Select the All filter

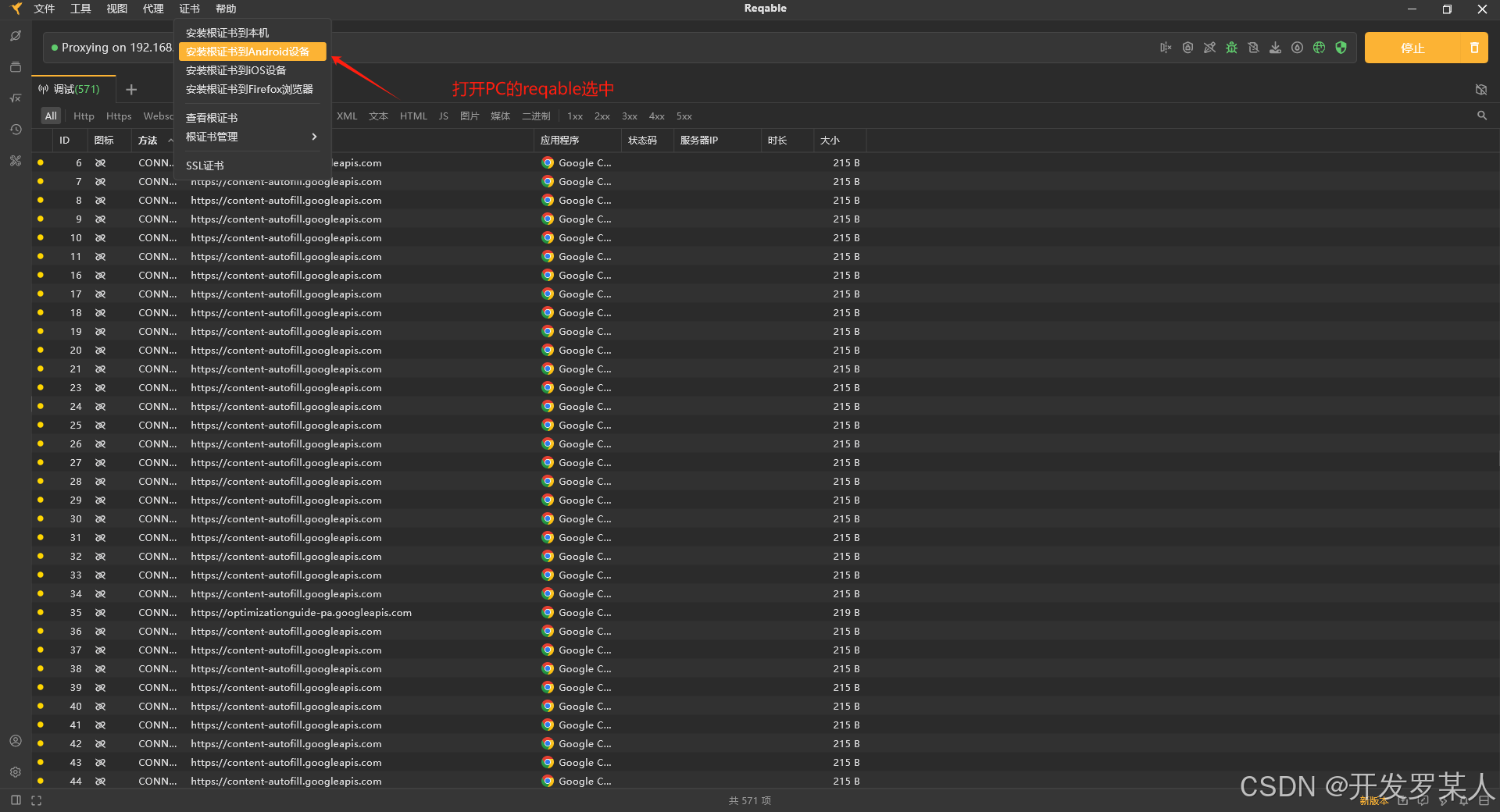[x=51, y=116]
